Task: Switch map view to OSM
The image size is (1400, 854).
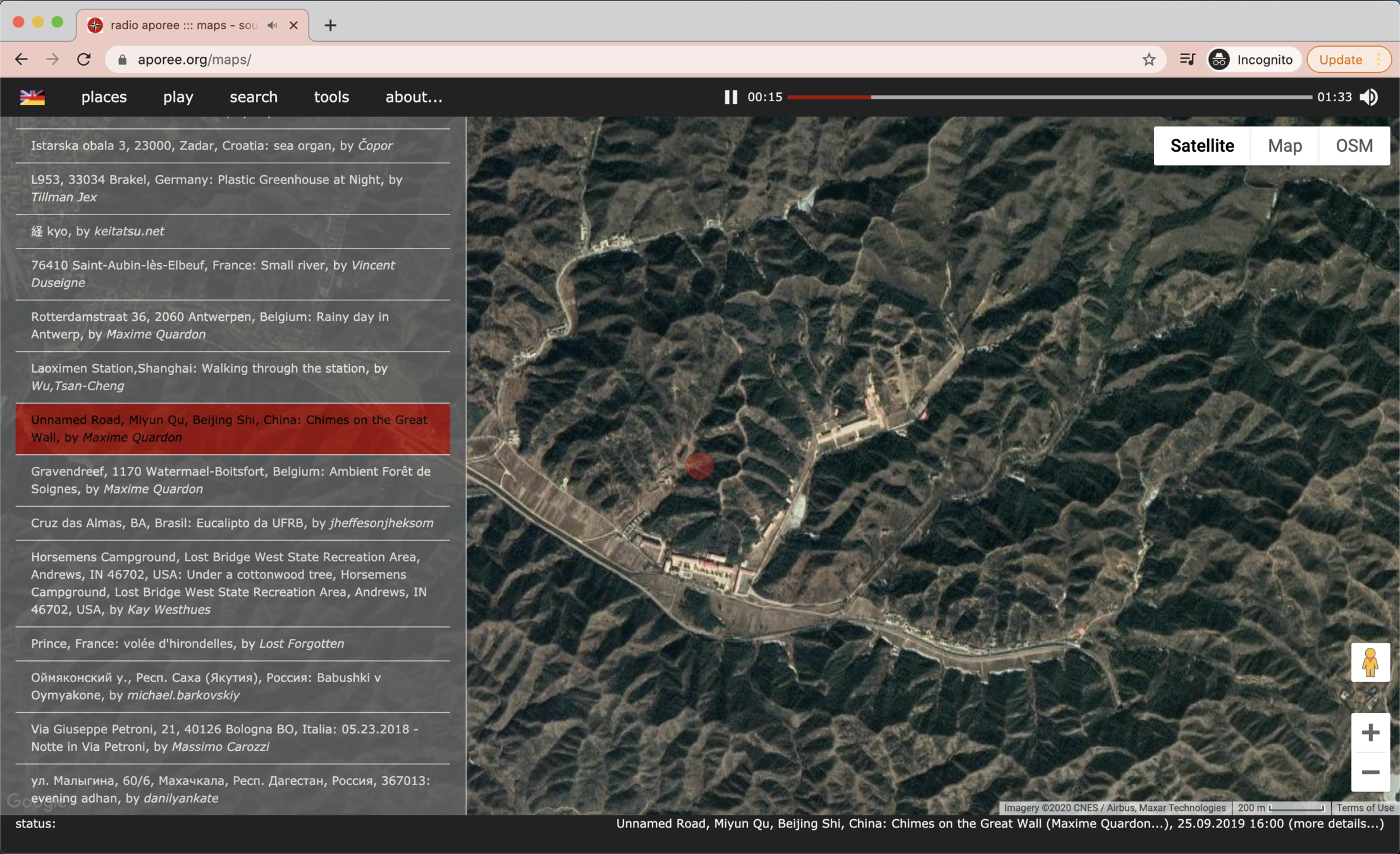Action: point(1354,146)
